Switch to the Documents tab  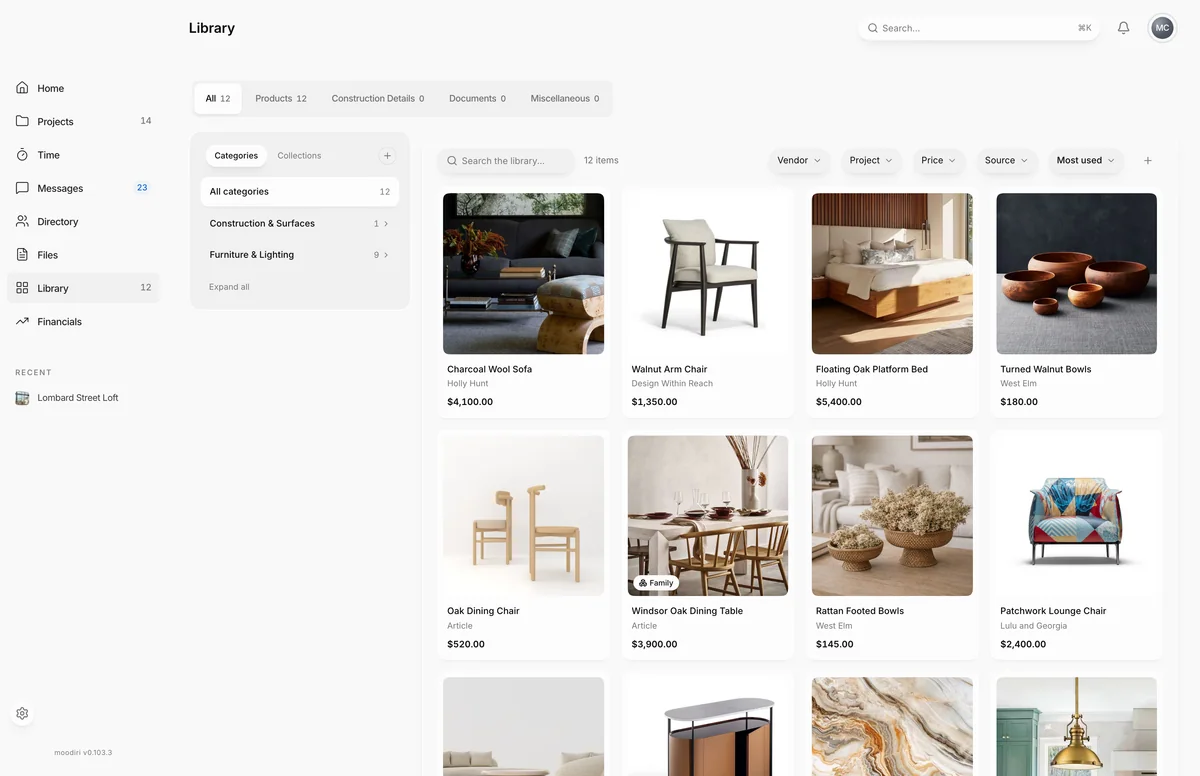pos(477,98)
